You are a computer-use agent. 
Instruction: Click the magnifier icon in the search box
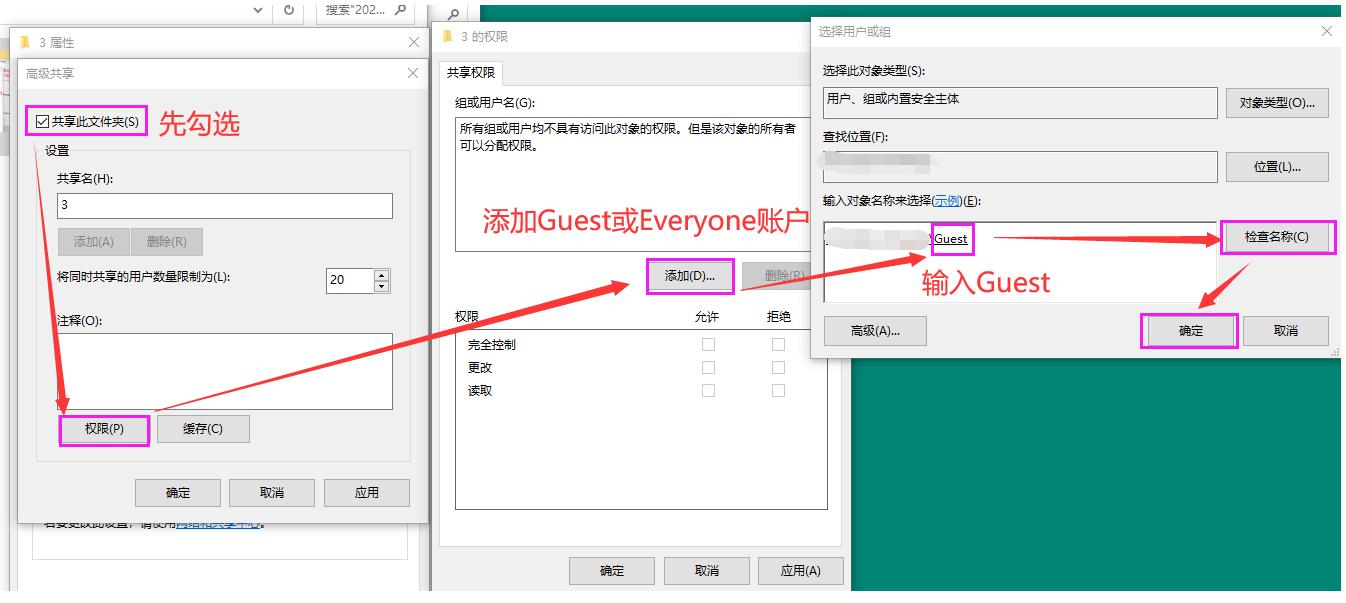point(398,11)
